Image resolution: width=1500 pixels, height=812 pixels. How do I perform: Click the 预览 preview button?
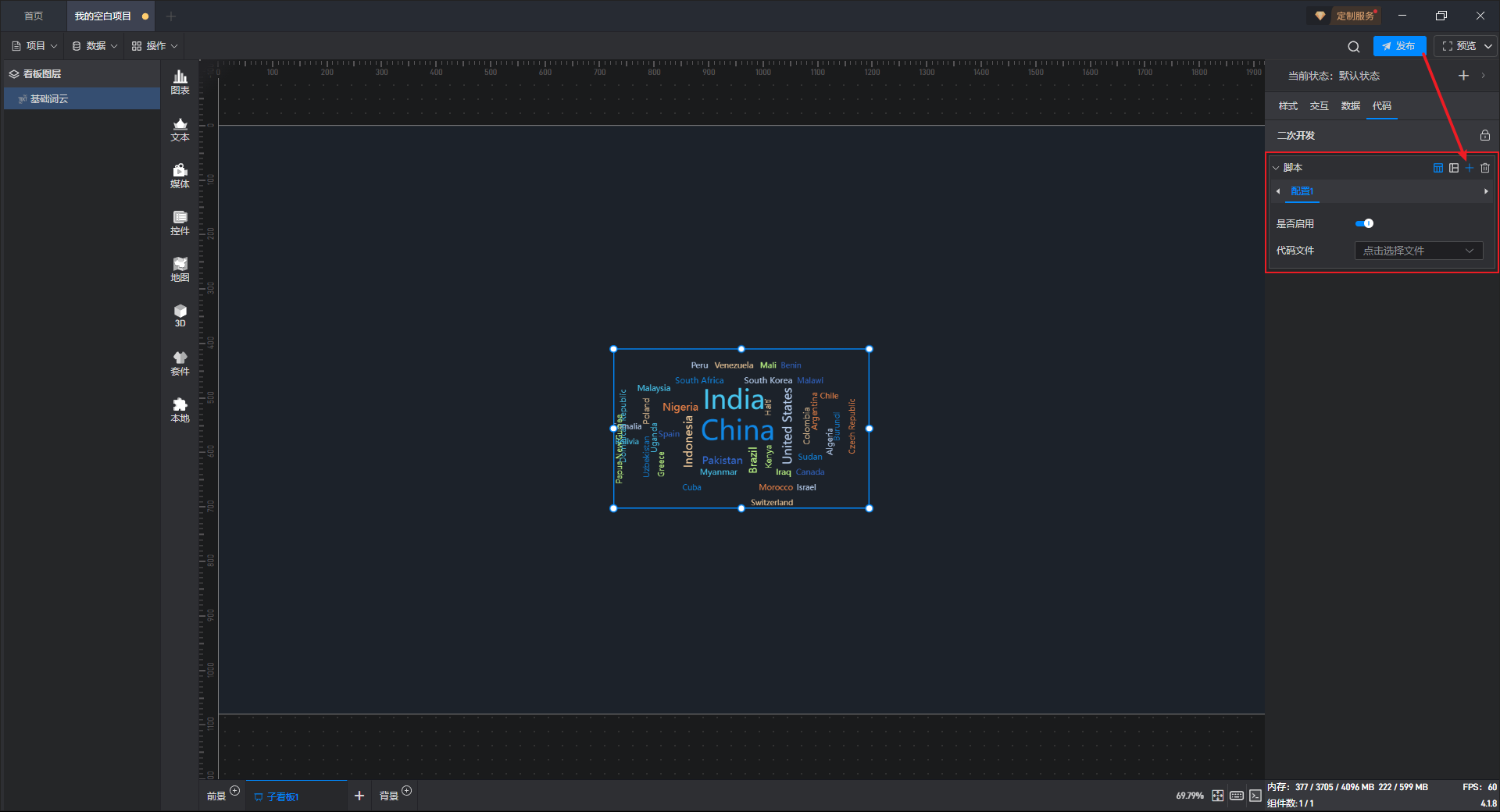coord(1459,46)
